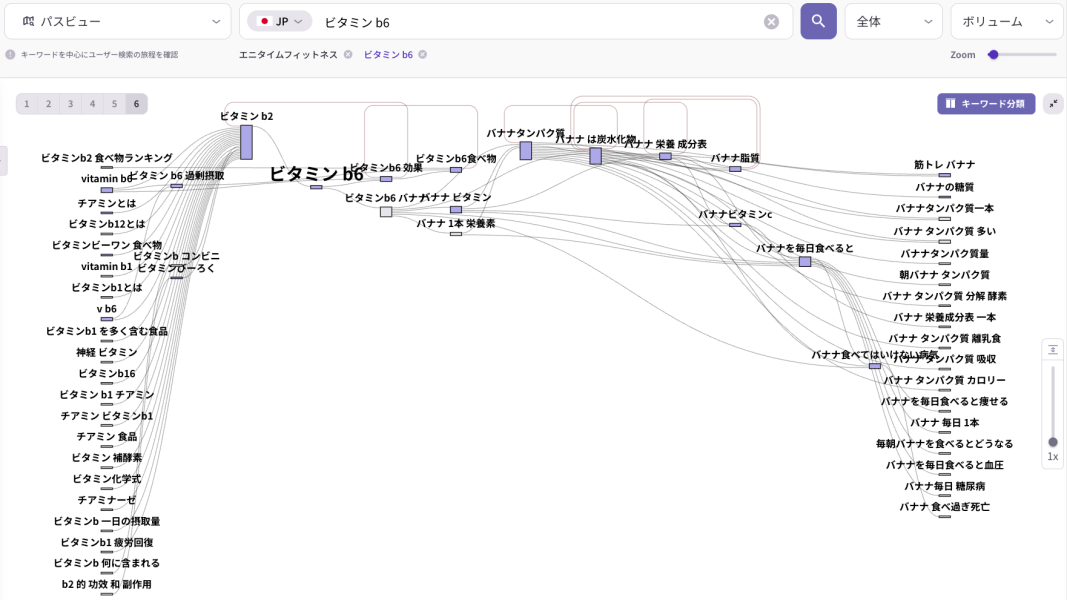This screenshot has height=600, width=1067.
Task: Remove the ビタミン b6 history chip
Action: (x=423, y=55)
